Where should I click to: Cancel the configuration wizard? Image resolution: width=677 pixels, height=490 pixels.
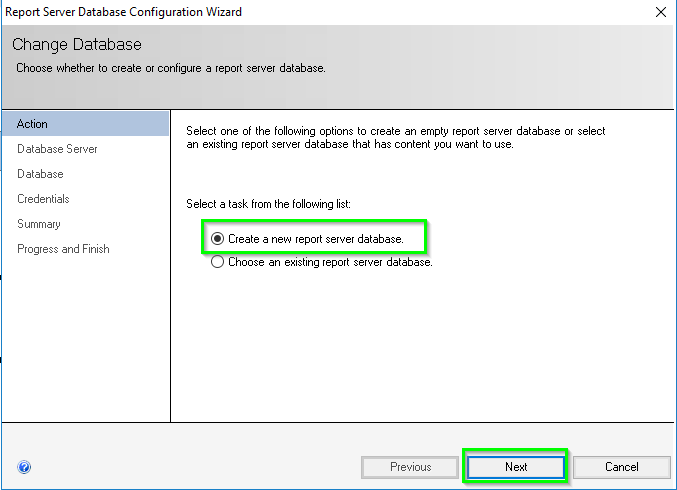[621, 467]
